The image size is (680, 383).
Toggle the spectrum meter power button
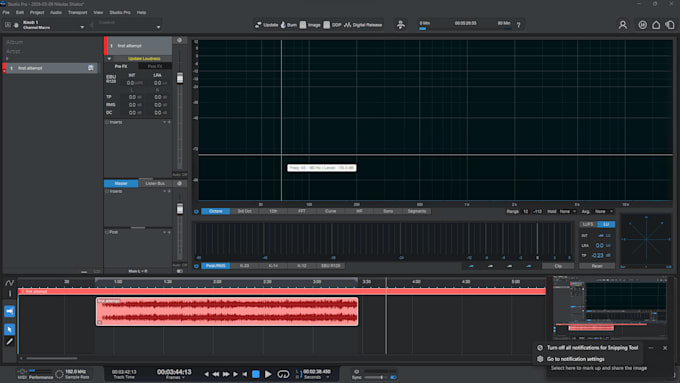pos(196,212)
